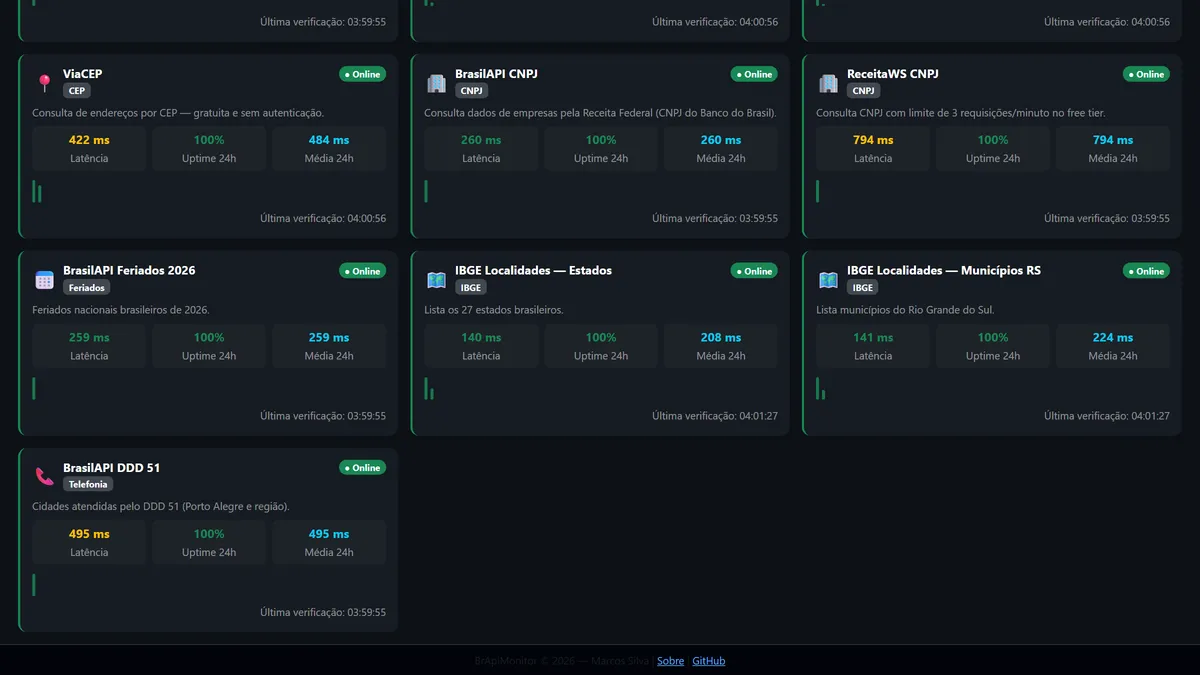This screenshot has width=1200, height=675.
Task: Click the Feriados category tag
Action: 86,288
